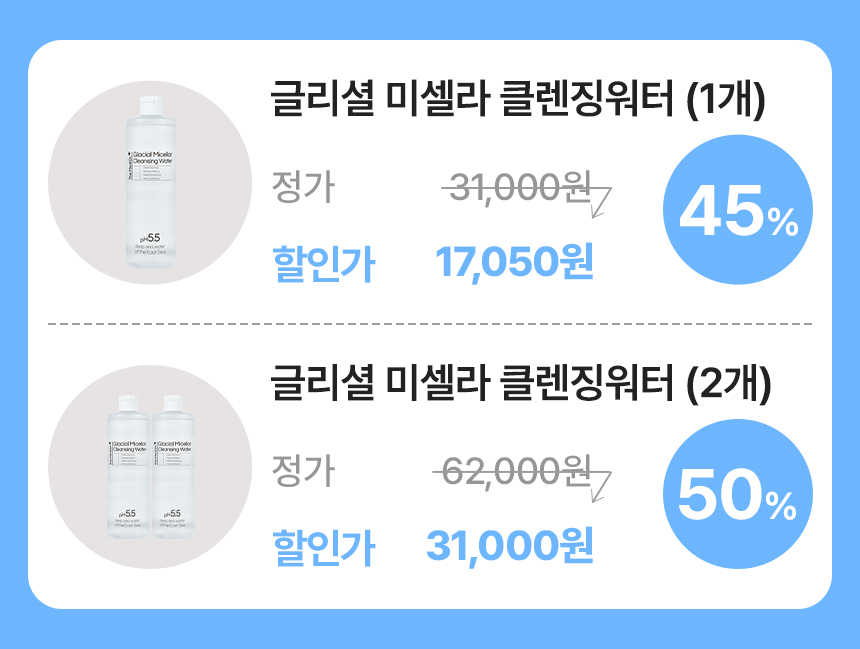Image resolution: width=860 pixels, height=649 pixels.
Task: Click the 정가 label for the 2개 item
Action: pos(304,469)
